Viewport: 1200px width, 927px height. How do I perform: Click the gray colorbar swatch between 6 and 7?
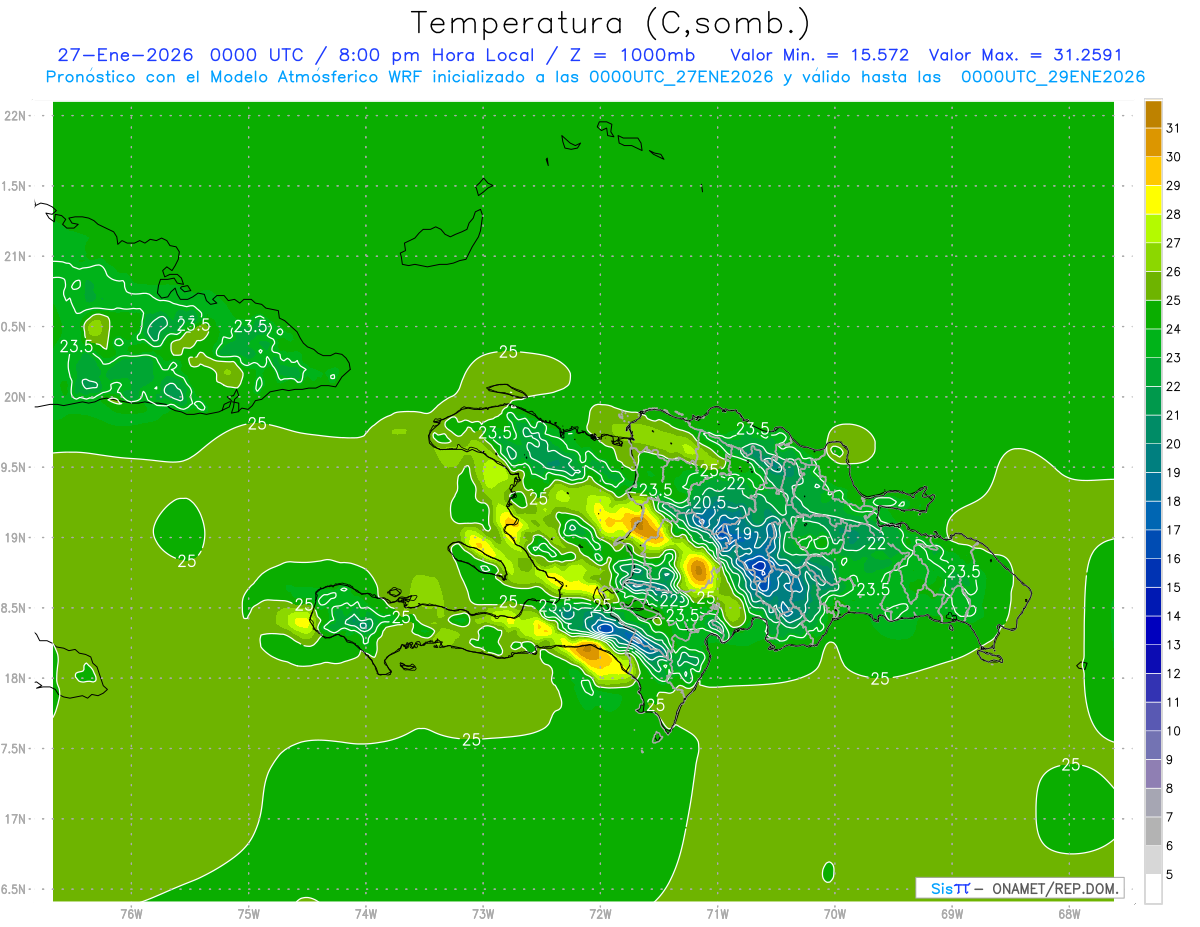[x=1153, y=832]
